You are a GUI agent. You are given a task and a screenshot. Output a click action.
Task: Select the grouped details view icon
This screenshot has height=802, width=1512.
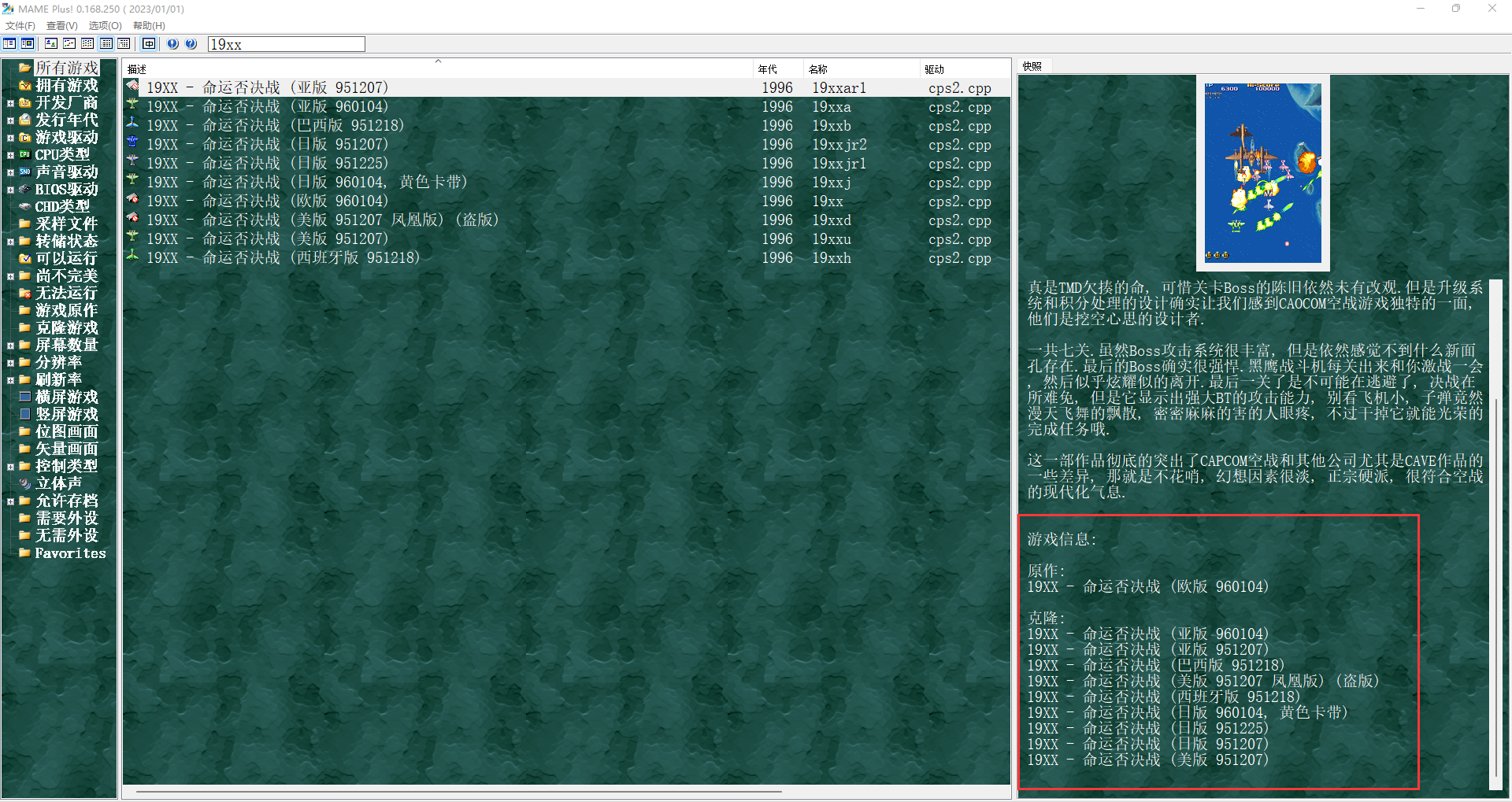pyautogui.click(x=124, y=44)
